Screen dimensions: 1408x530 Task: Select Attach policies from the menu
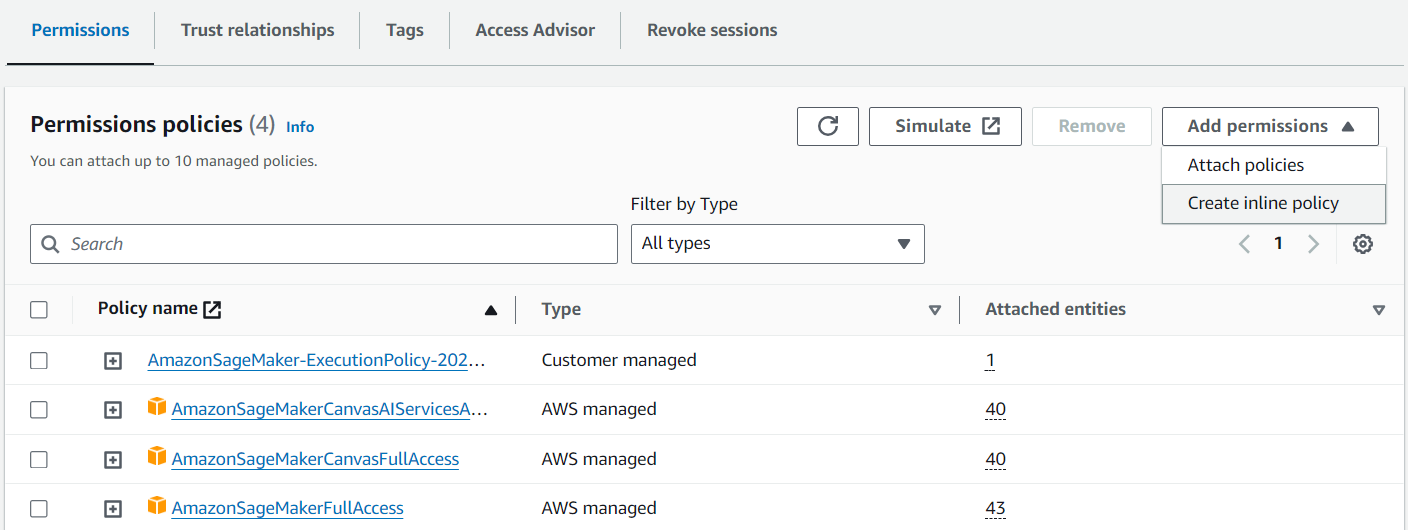click(x=1245, y=165)
